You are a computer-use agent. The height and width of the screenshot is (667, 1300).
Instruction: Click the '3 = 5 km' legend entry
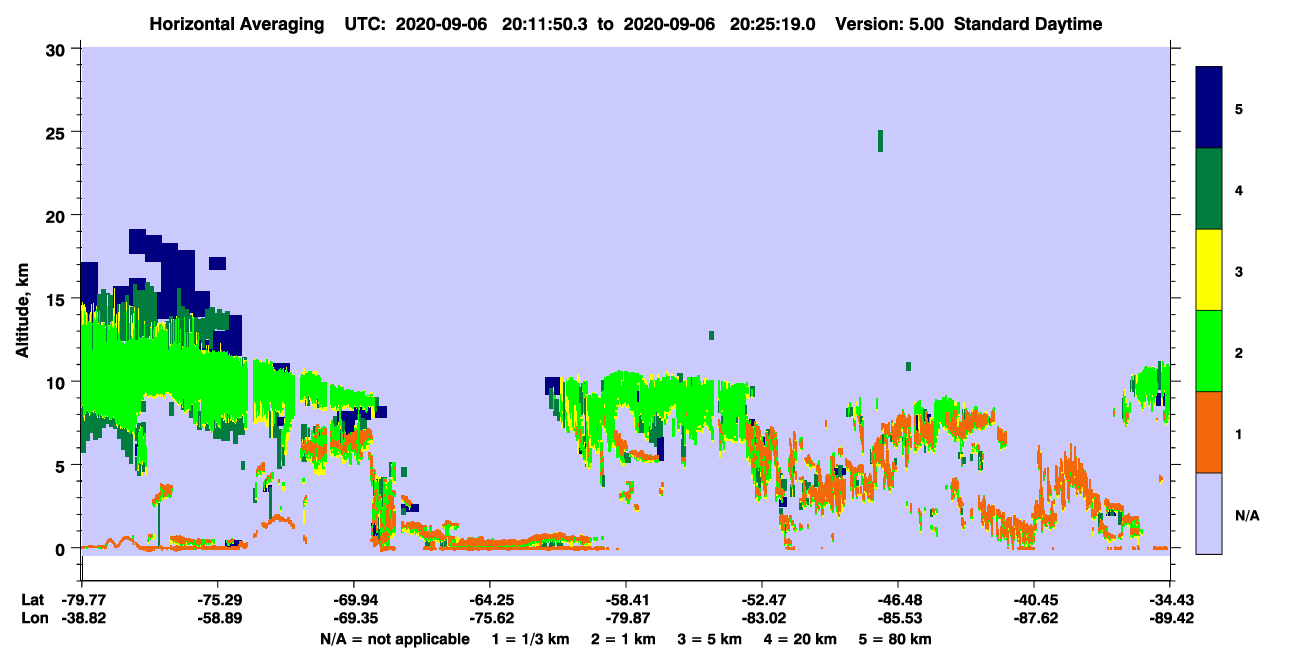(x=710, y=639)
